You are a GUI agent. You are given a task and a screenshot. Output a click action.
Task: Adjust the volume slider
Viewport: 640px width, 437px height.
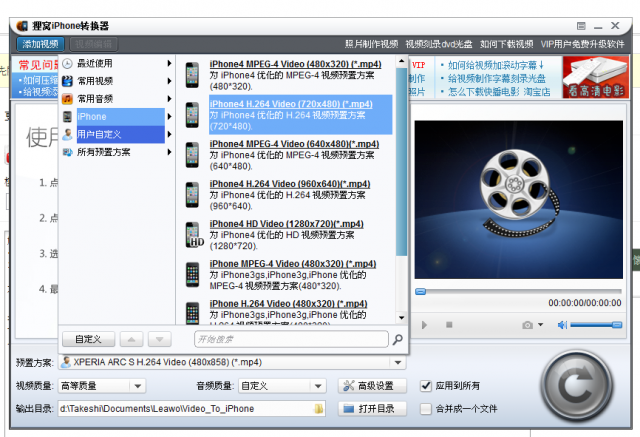point(596,325)
